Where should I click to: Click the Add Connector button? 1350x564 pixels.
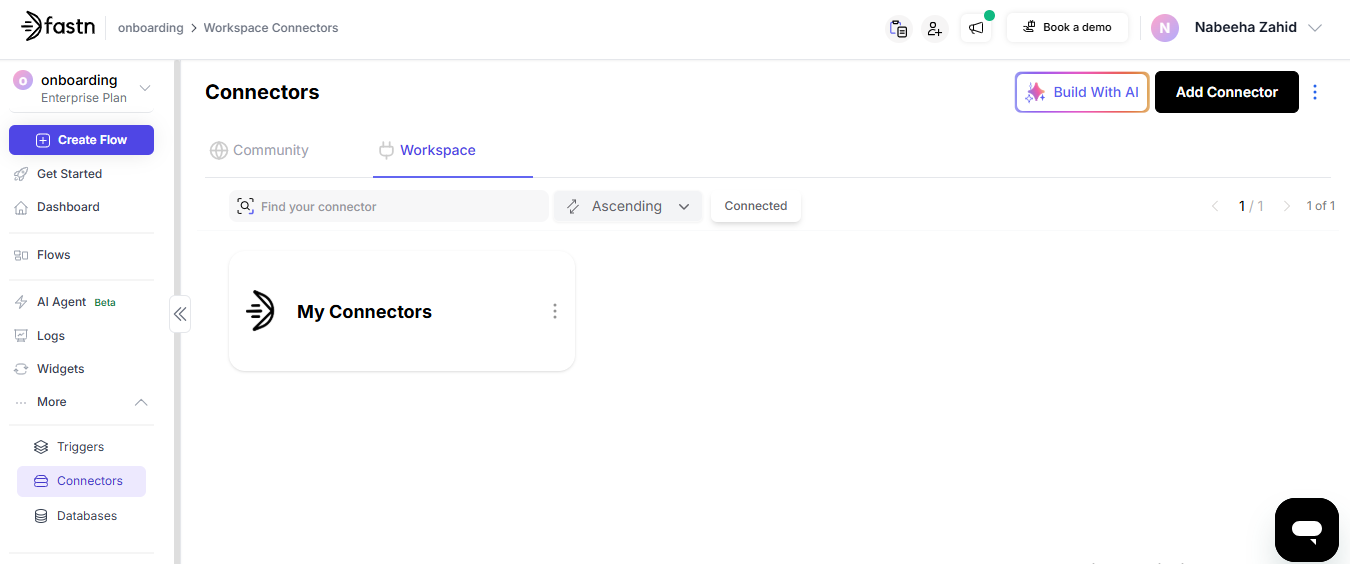(1226, 92)
